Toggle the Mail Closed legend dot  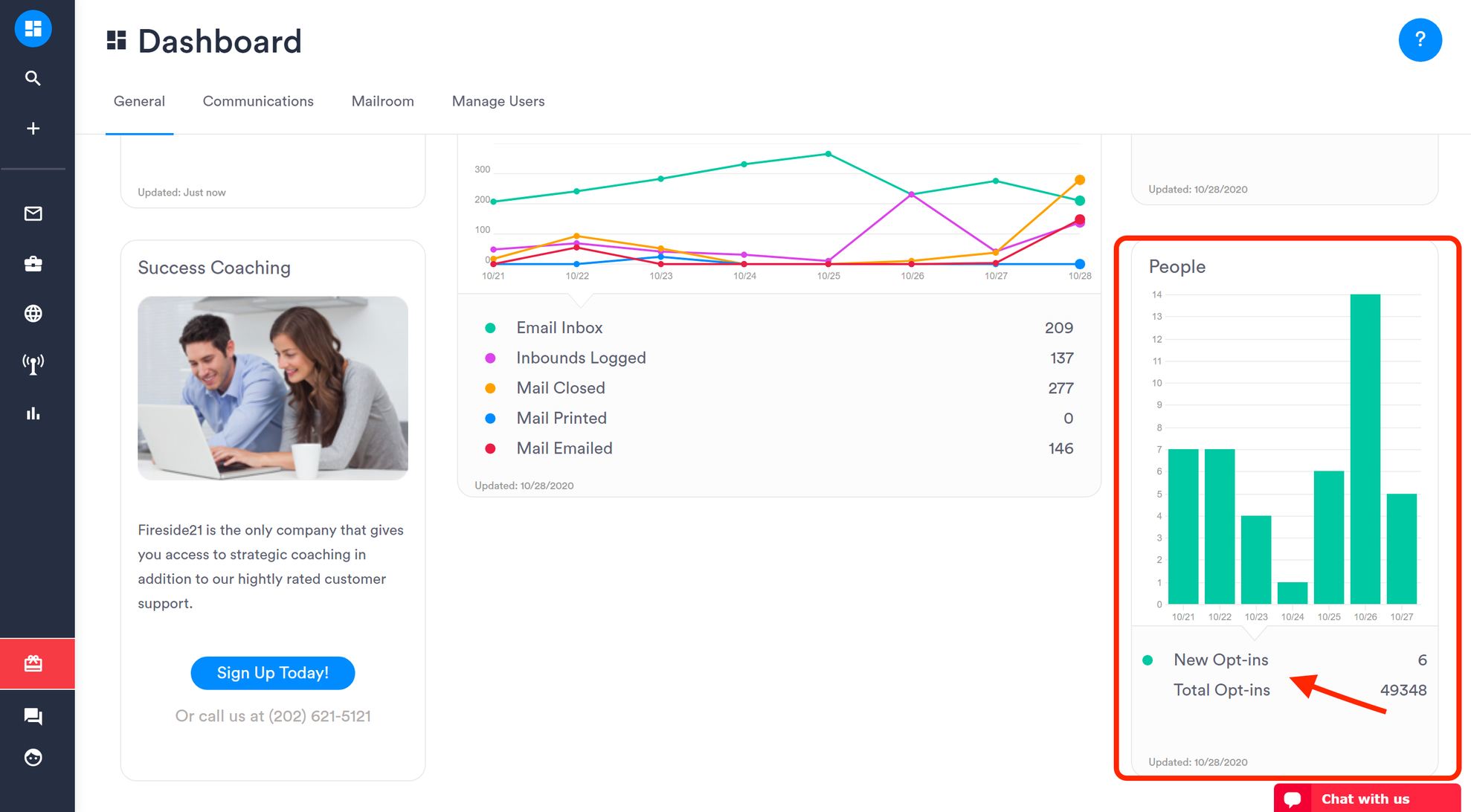click(x=490, y=388)
